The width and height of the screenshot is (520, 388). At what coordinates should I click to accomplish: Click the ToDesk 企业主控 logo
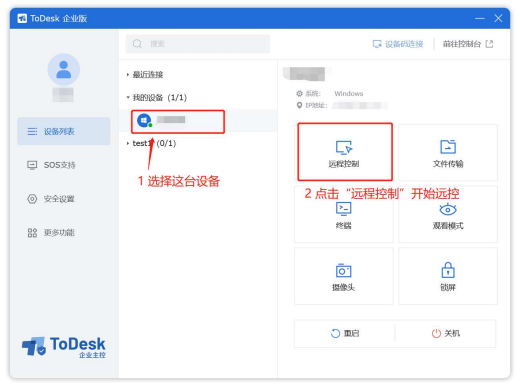pos(64,347)
